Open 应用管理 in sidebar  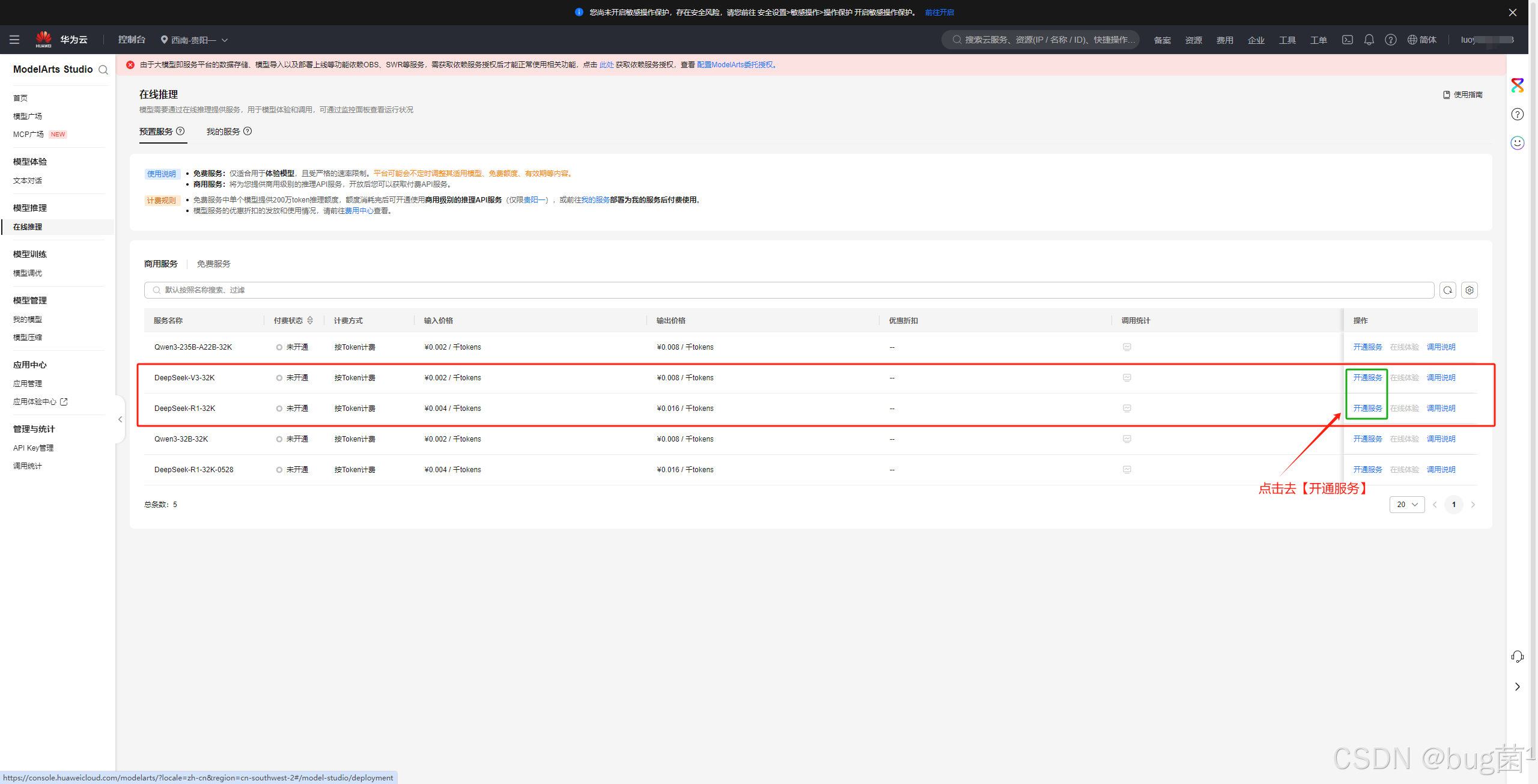point(28,384)
